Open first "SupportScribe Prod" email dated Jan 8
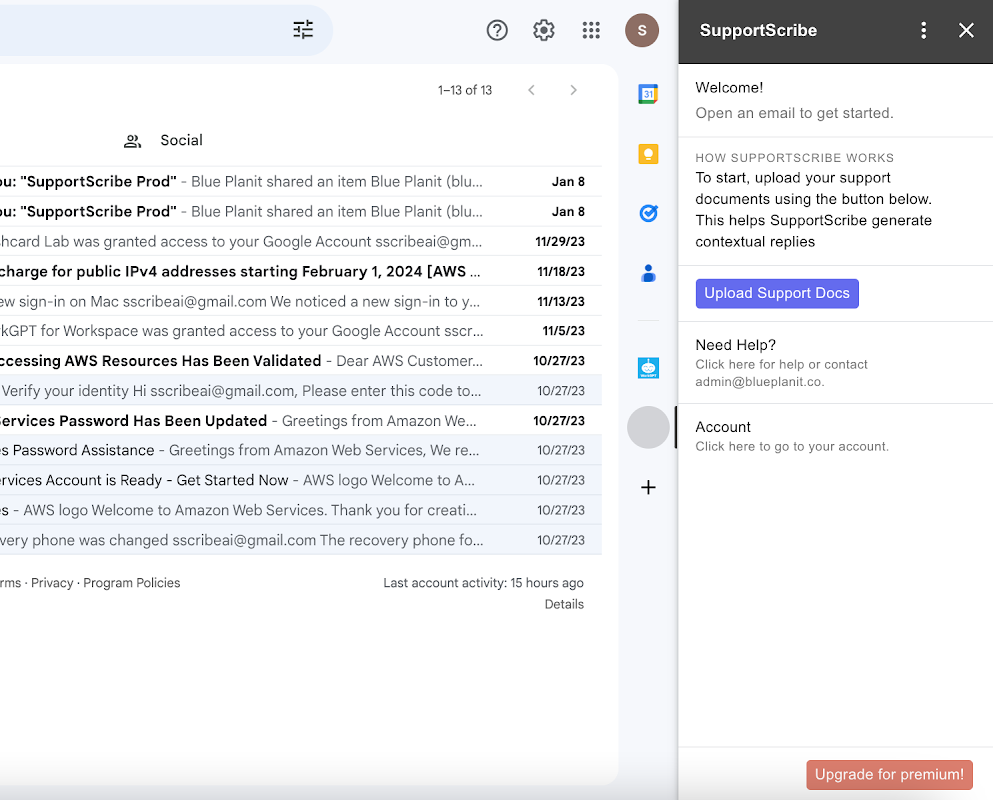 pyautogui.click(x=301, y=182)
